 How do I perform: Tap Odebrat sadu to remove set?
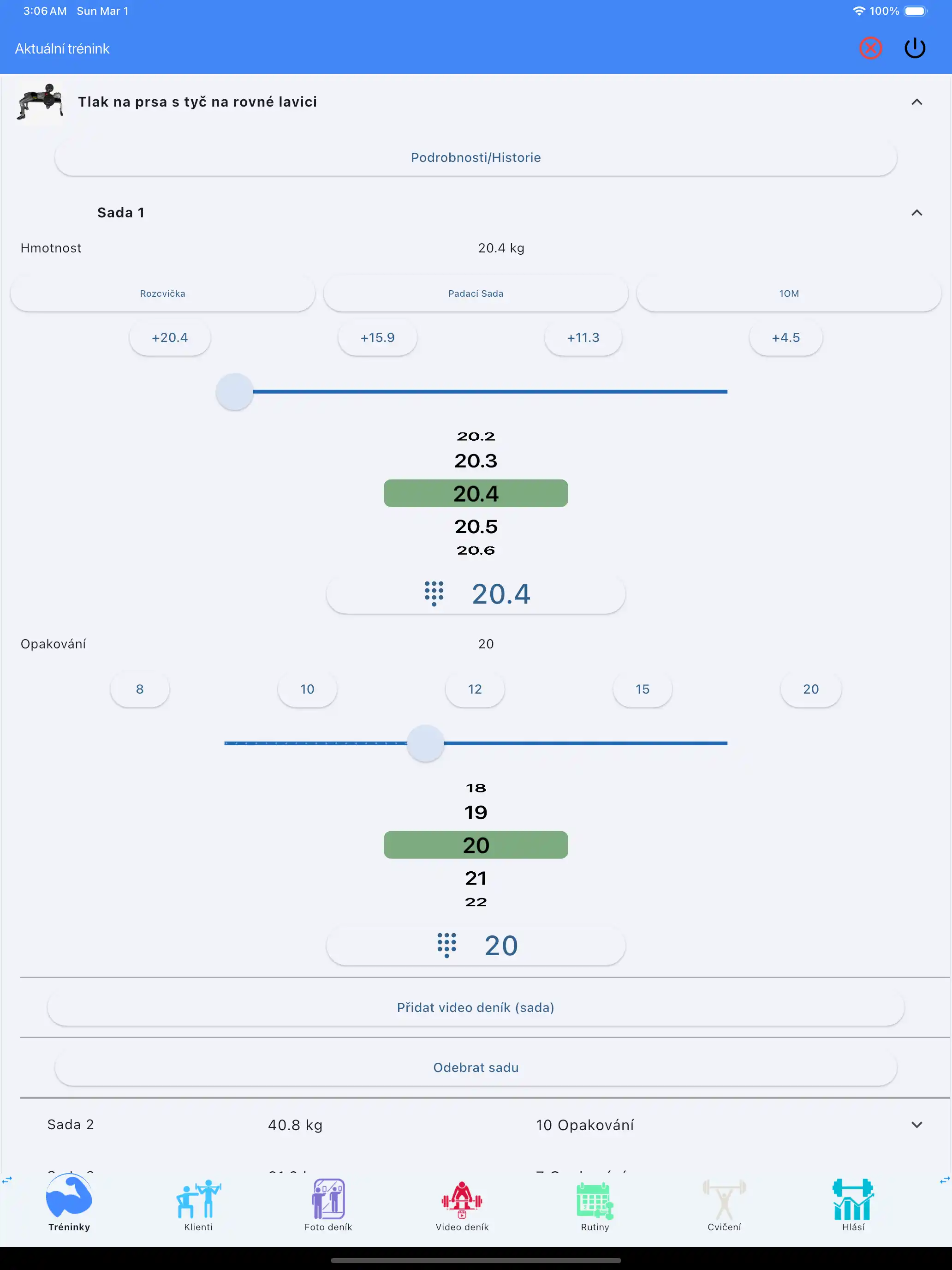point(475,1067)
